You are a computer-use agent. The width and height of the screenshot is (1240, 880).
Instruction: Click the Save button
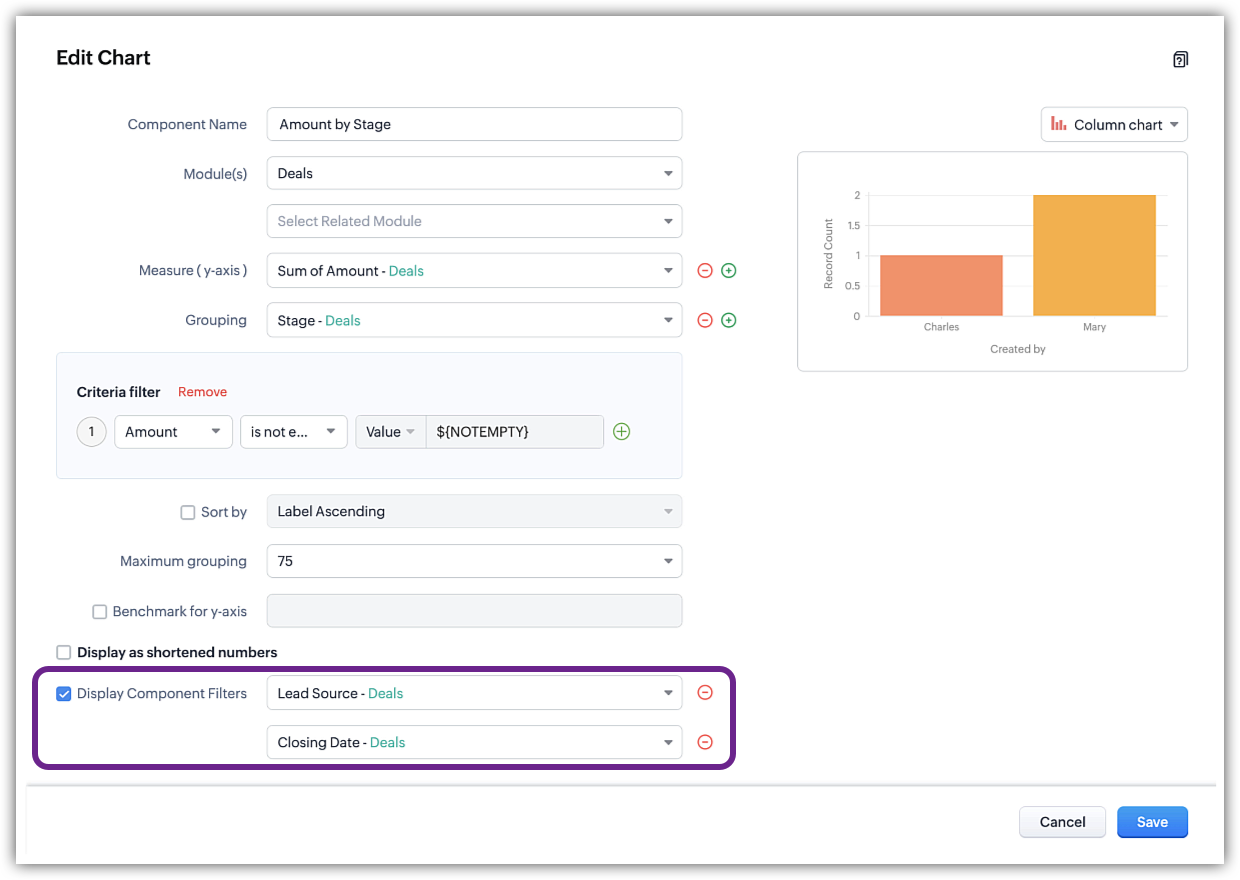point(1151,822)
